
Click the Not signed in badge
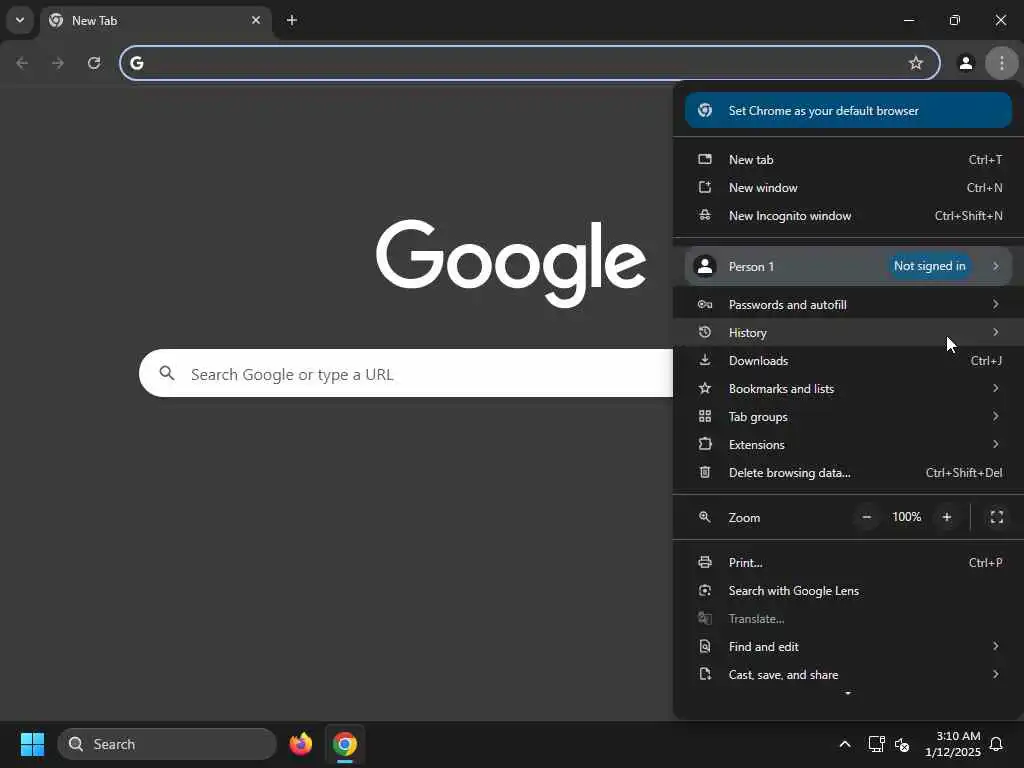click(929, 266)
